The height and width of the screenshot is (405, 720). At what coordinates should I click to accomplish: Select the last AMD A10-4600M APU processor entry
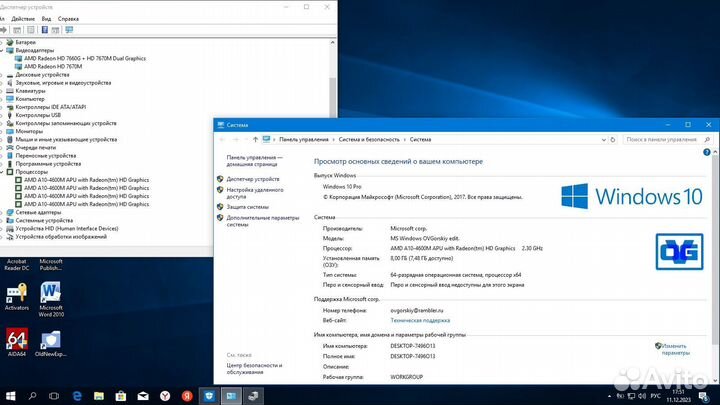click(x=86, y=204)
